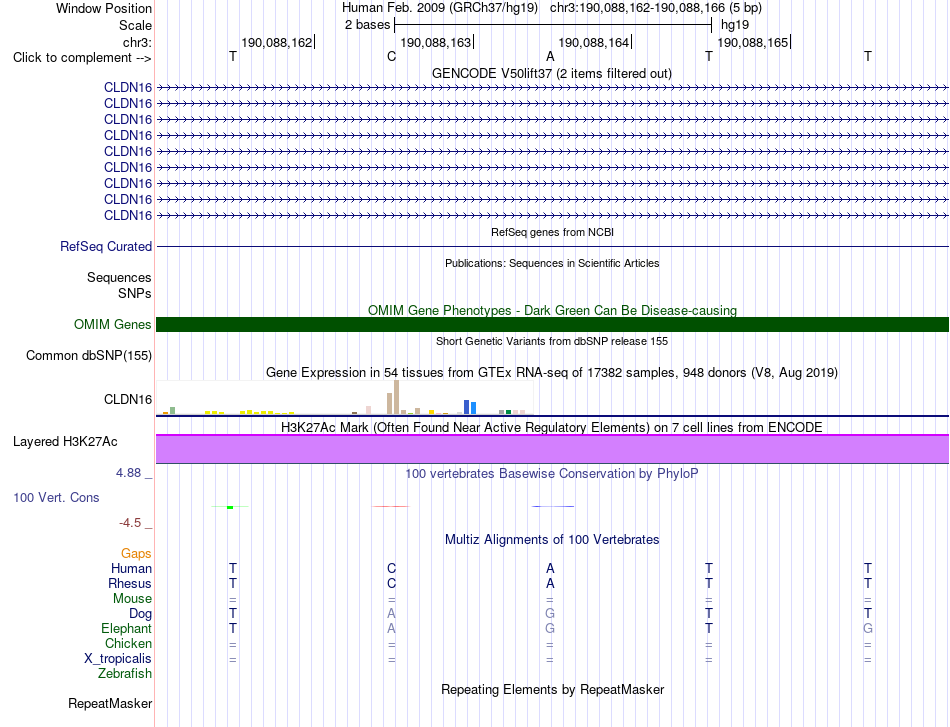Click the Publications track title text
The image size is (950, 727).
click(552, 263)
